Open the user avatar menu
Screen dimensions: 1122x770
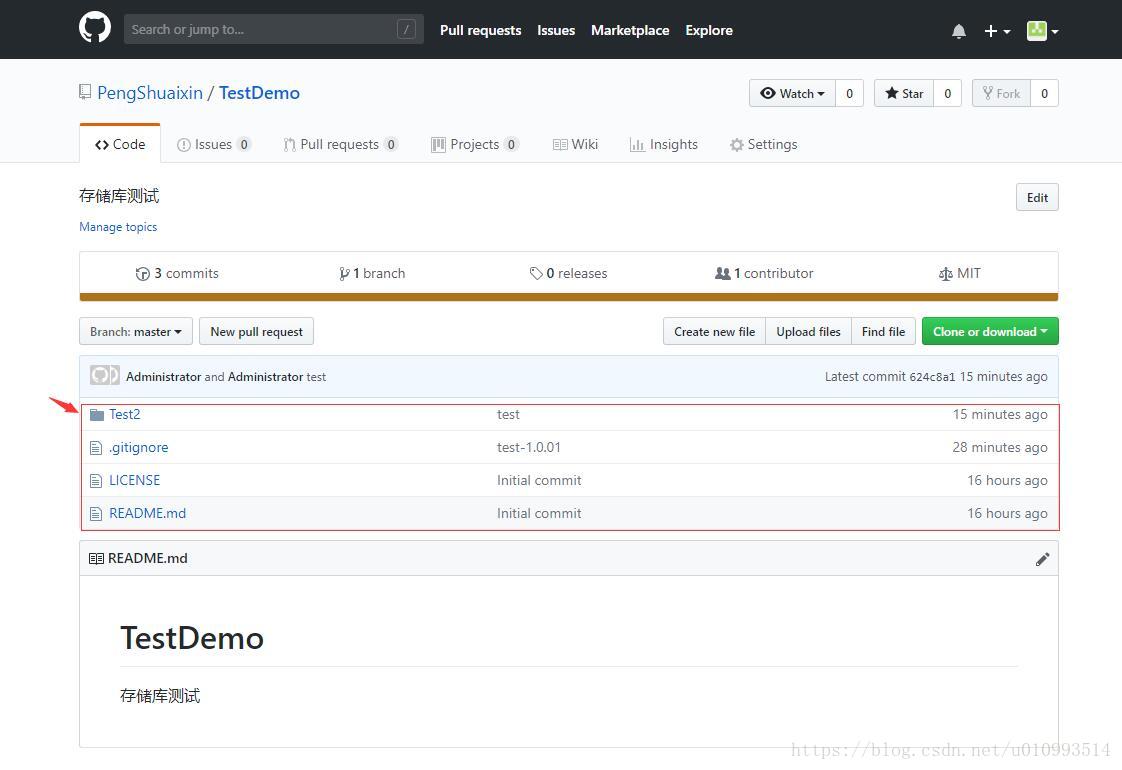[x=1043, y=31]
